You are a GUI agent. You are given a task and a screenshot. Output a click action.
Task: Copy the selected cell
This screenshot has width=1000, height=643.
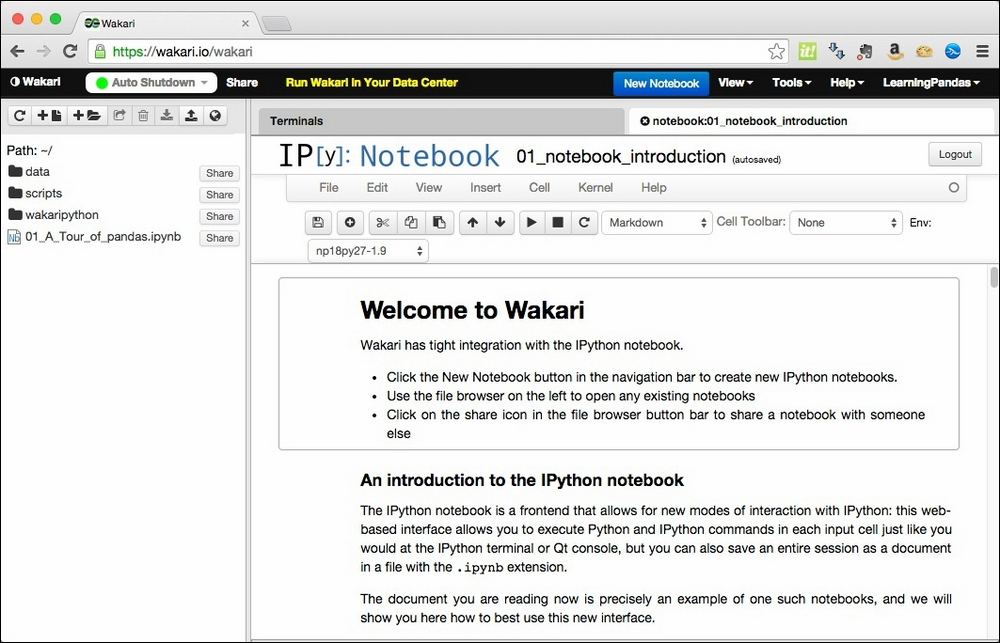click(411, 223)
